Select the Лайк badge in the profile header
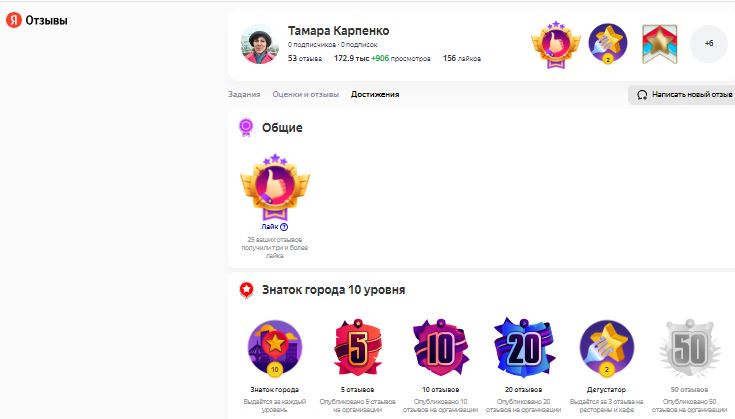This screenshot has width=735, height=419. point(555,44)
